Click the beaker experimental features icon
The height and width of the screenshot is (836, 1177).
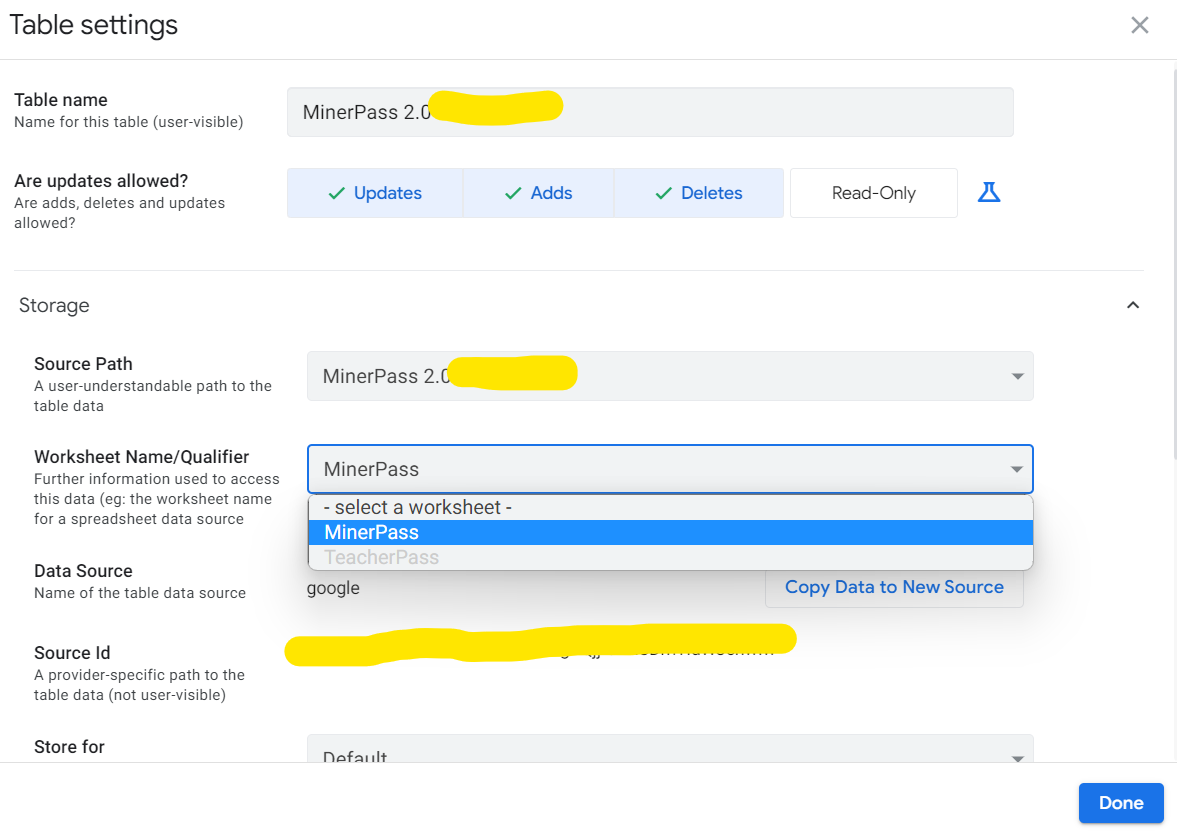click(x=988, y=192)
